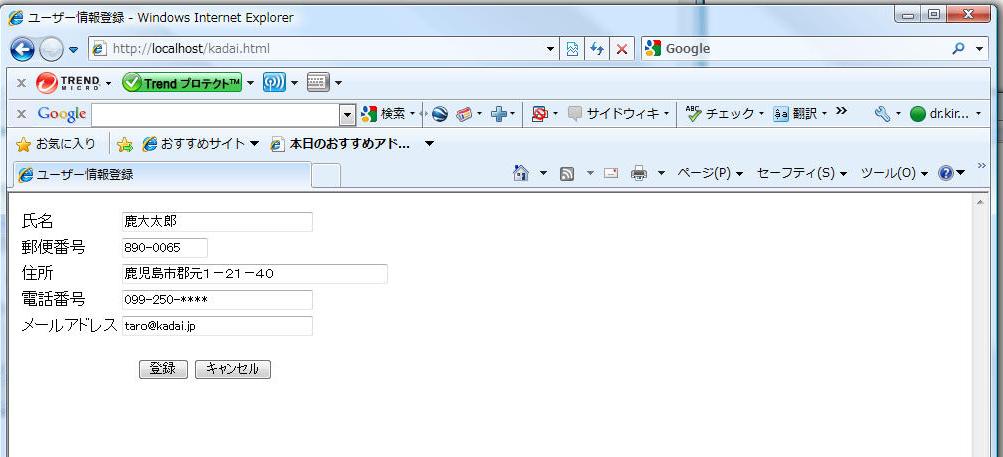
Task: Toggle the Trend プロテクト protection button
Action: [181, 83]
